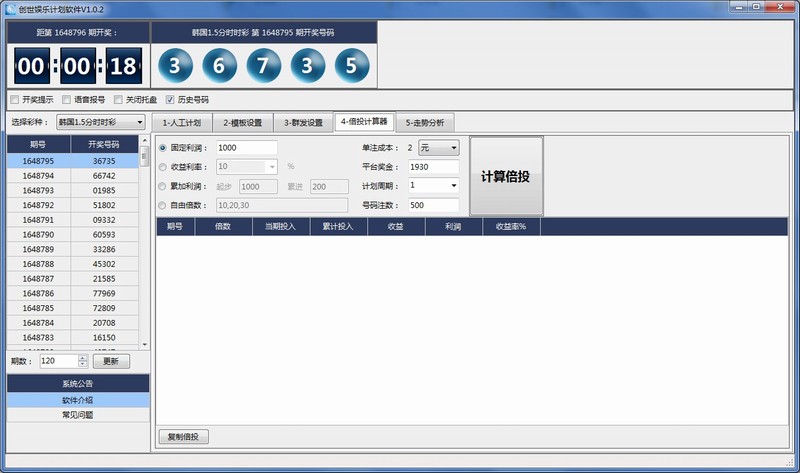Switch to the 5-走势分析 tab
This screenshot has height=473, width=800.
(426, 123)
